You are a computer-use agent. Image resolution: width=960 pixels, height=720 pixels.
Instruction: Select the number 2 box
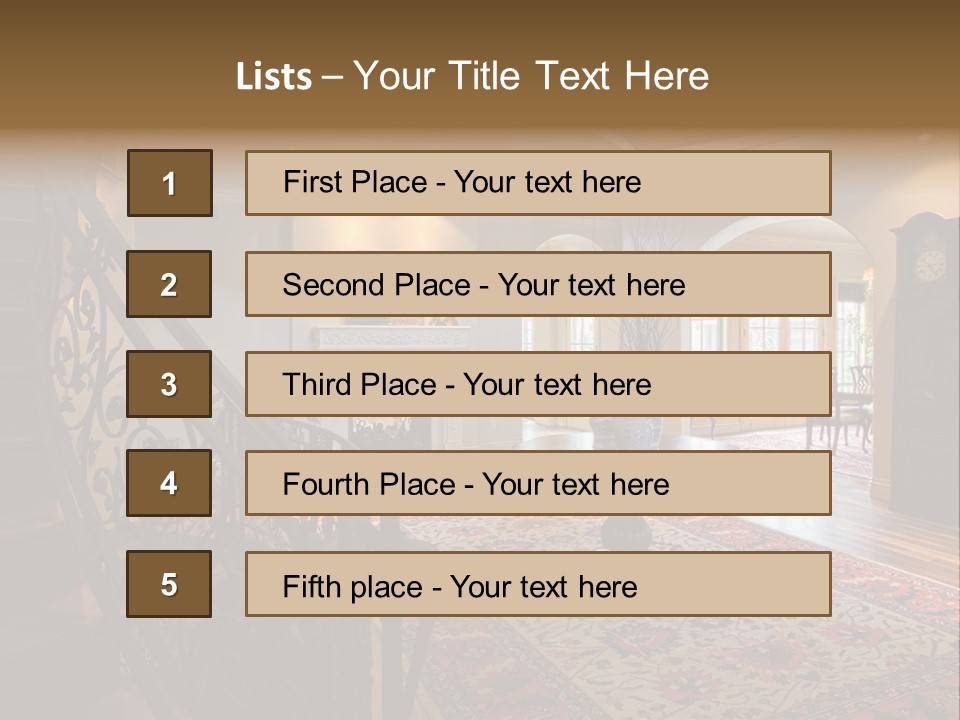pyautogui.click(x=169, y=284)
